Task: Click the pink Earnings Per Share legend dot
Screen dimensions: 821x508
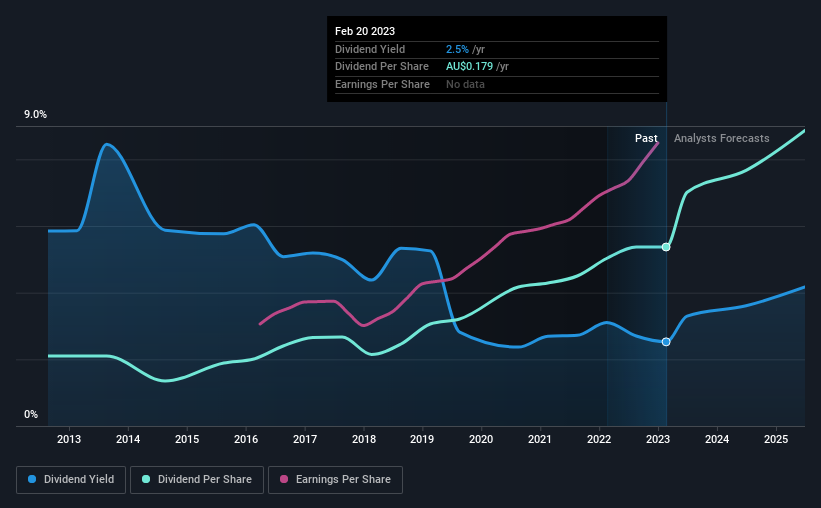Action: coord(284,479)
